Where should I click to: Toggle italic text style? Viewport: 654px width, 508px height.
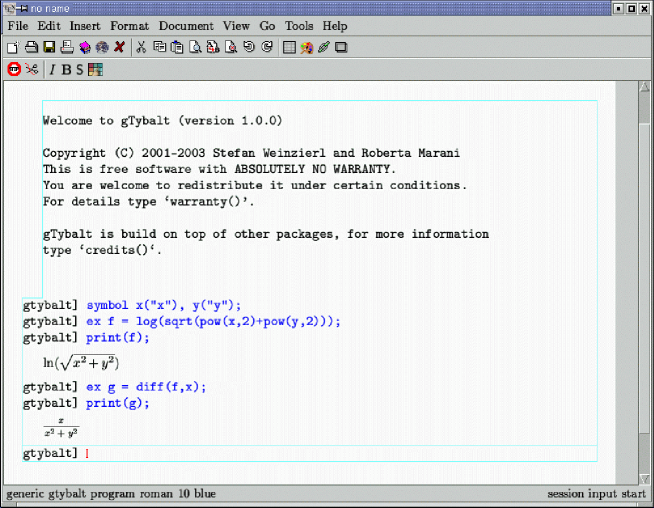53,70
